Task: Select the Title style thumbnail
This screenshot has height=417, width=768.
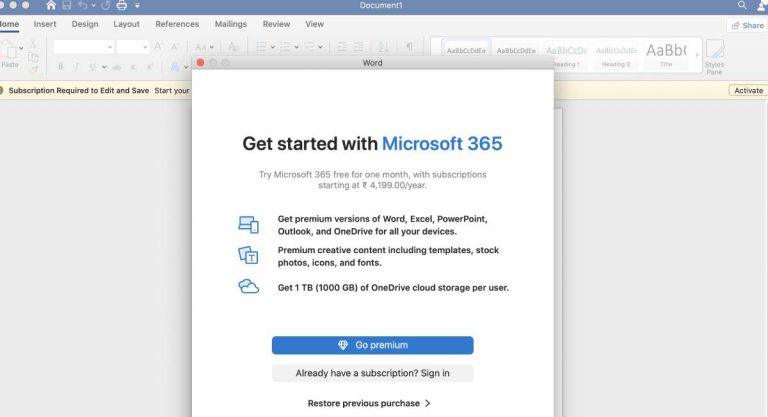Action: pos(666,55)
